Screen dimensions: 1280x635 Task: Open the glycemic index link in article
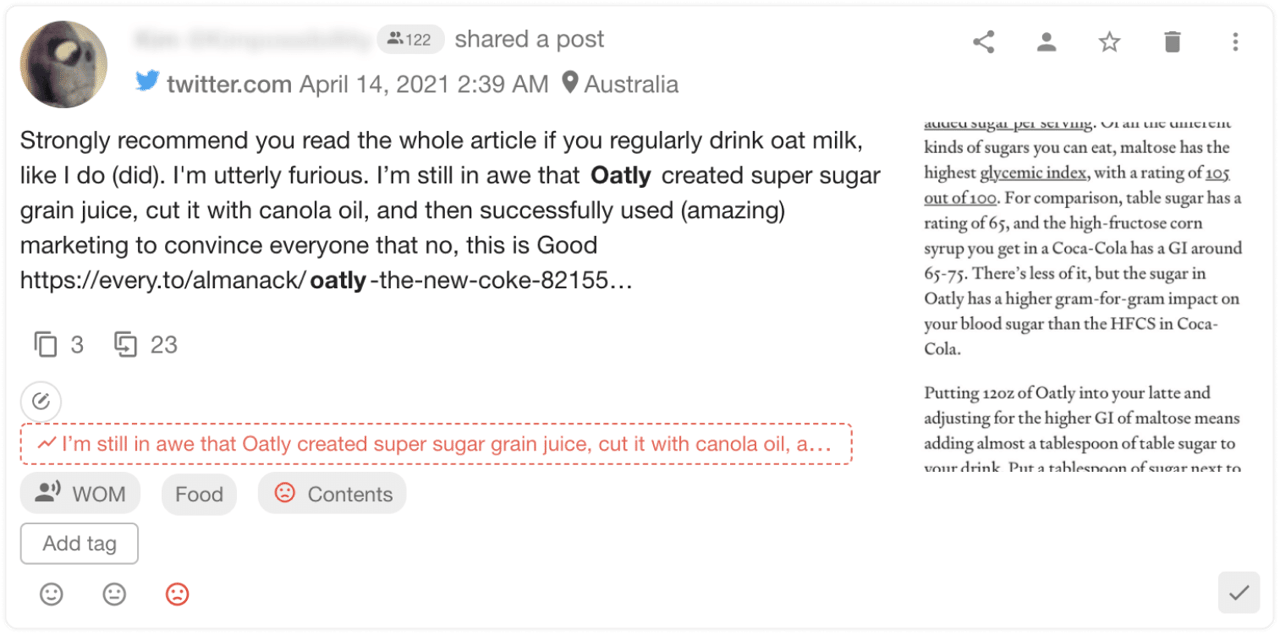coord(1033,173)
